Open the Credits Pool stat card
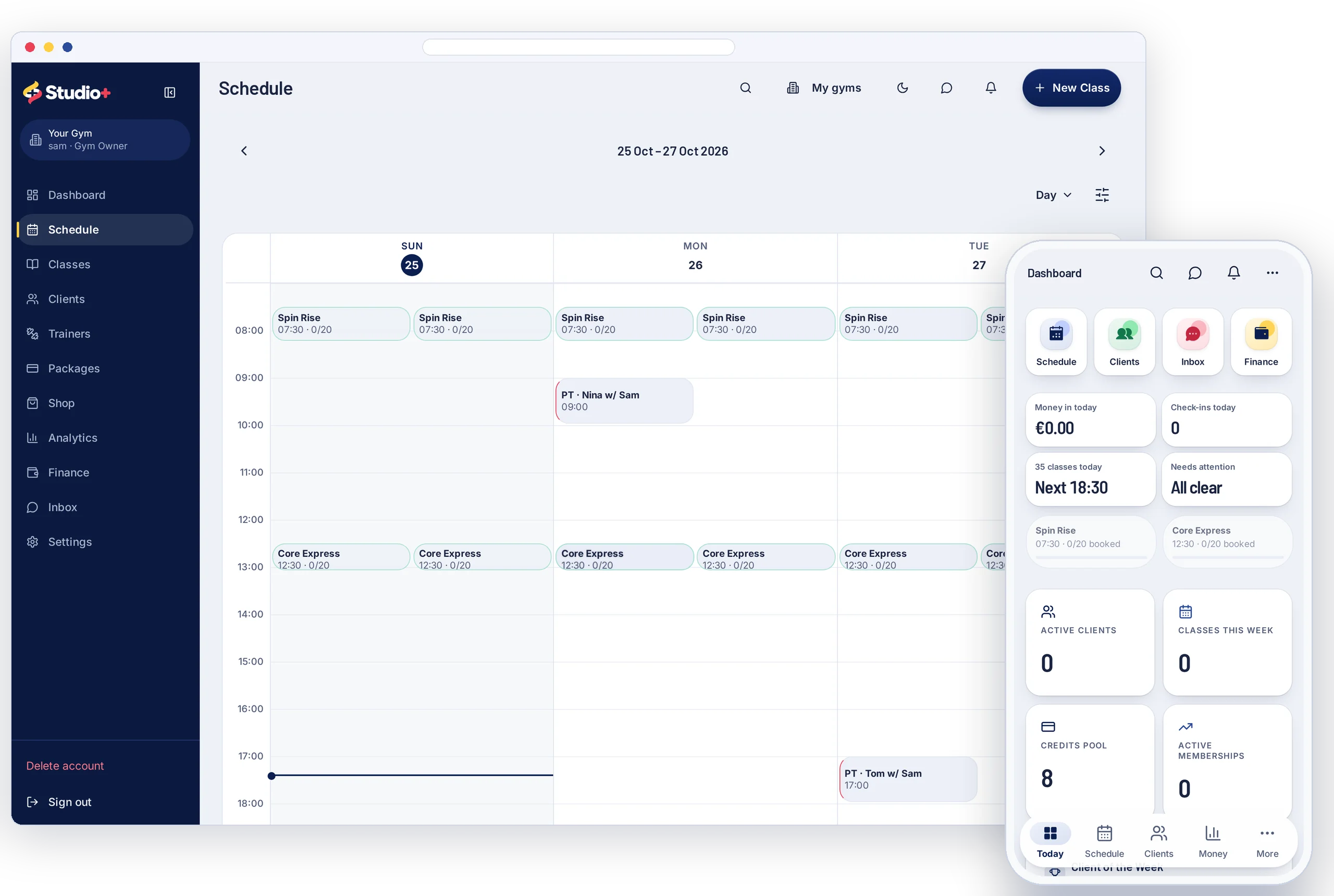This screenshot has height=896, width=1334. [1090, 760]
